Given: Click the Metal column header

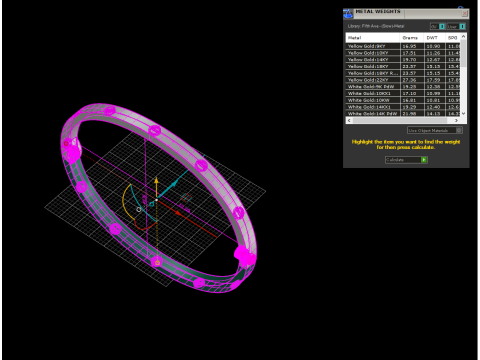Looking at the screenshot, I should click(373, 38).
